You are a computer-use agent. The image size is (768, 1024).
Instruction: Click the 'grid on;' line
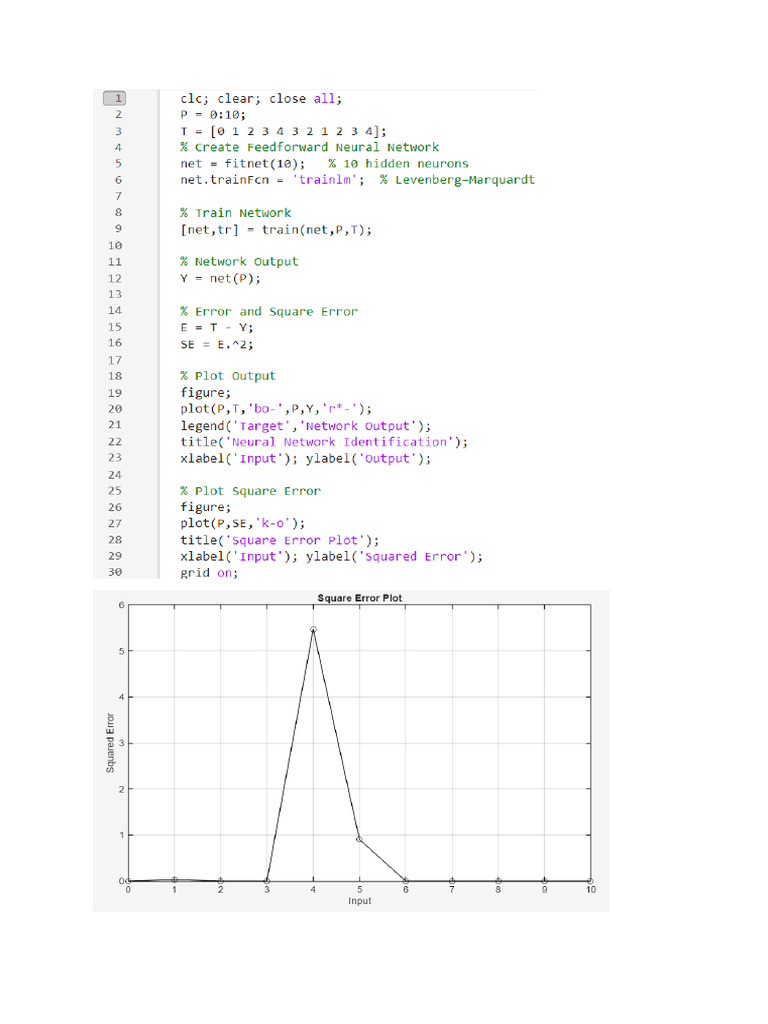pyautogui.click(x=209, y=573)
